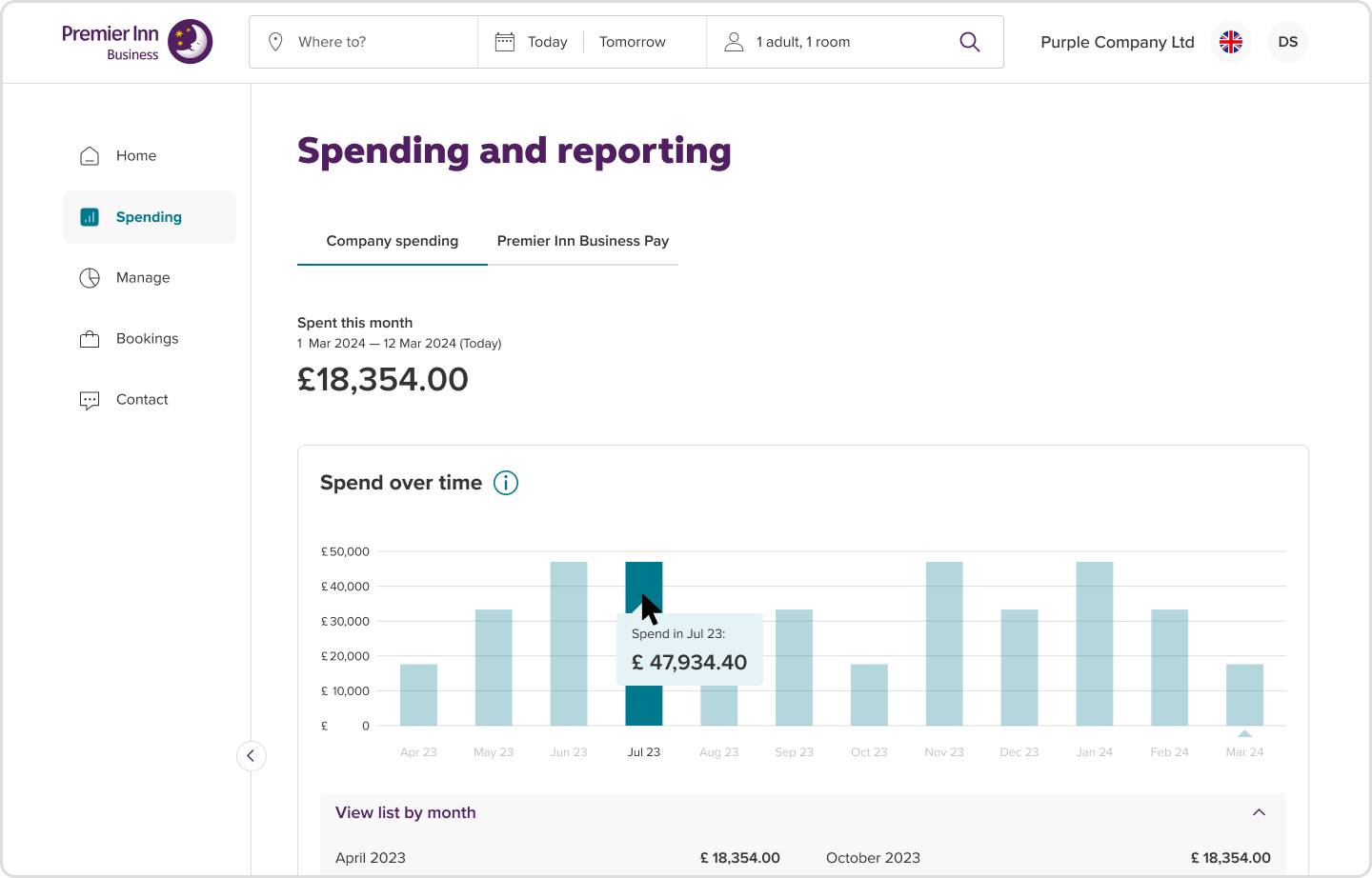Click the date range 1 Mar 2024 text

399,344
